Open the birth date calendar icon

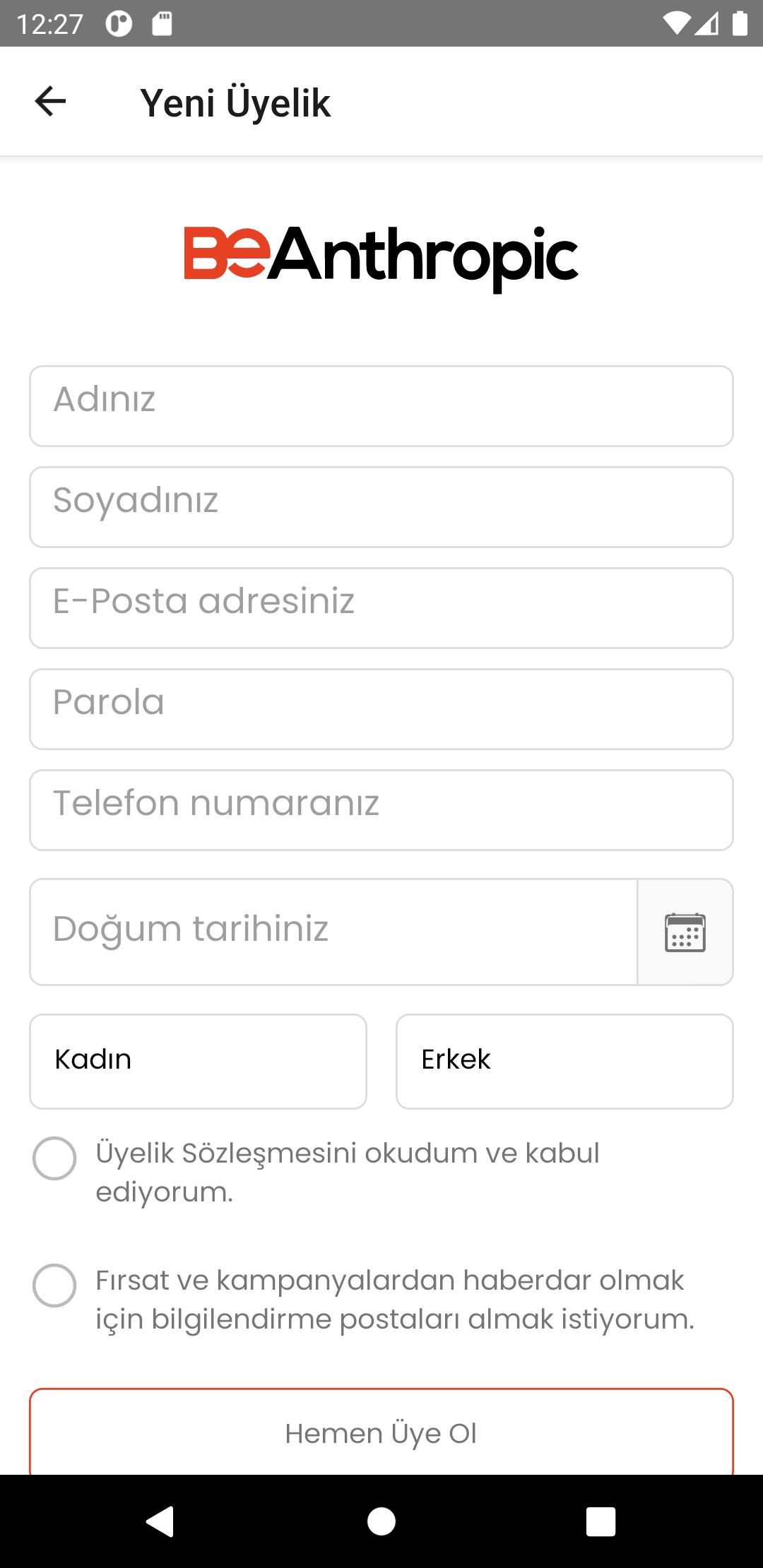pos(685,932)
